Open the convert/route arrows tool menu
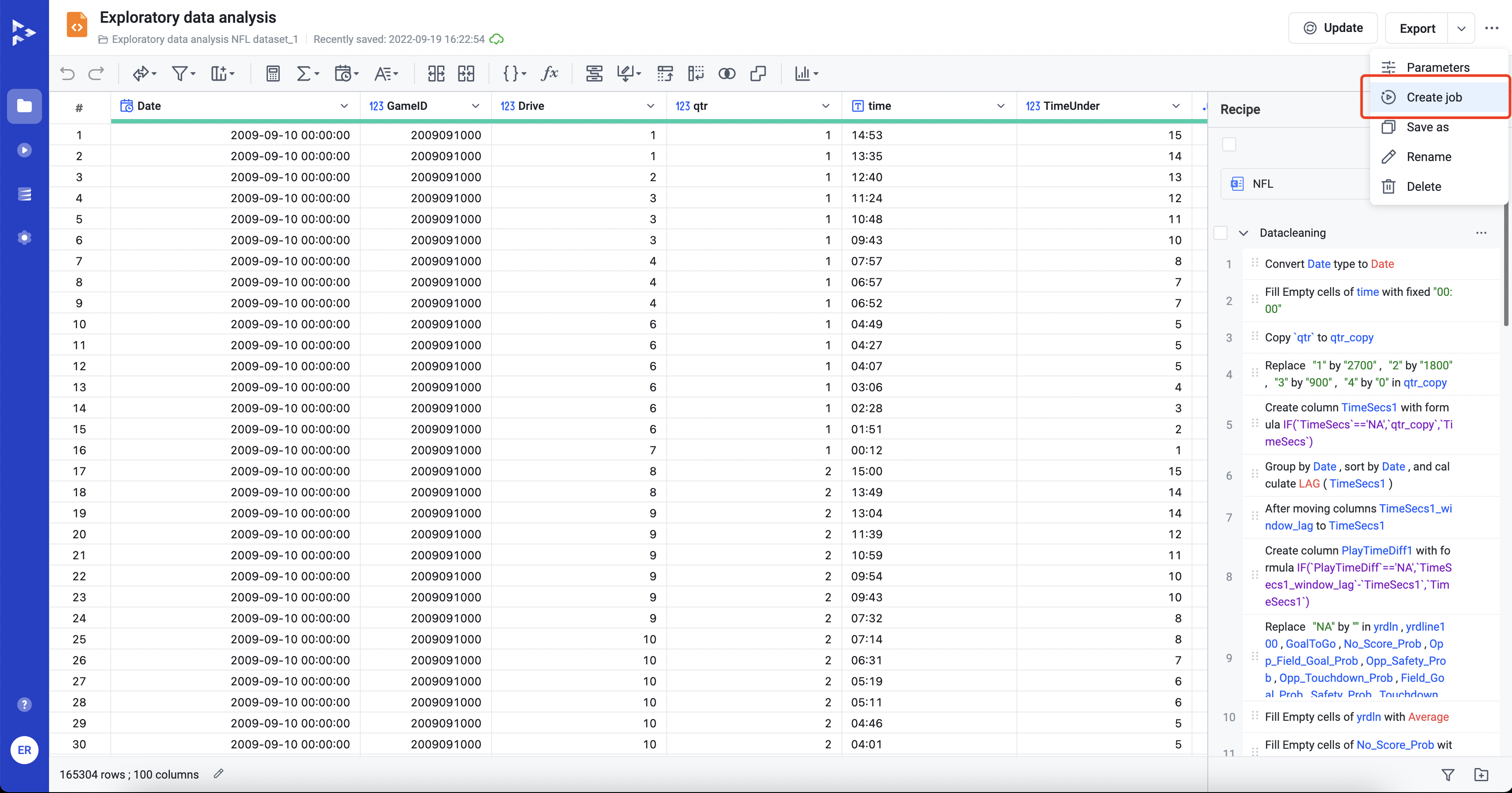Screen dimensions: 1512x793 [144, 74]
